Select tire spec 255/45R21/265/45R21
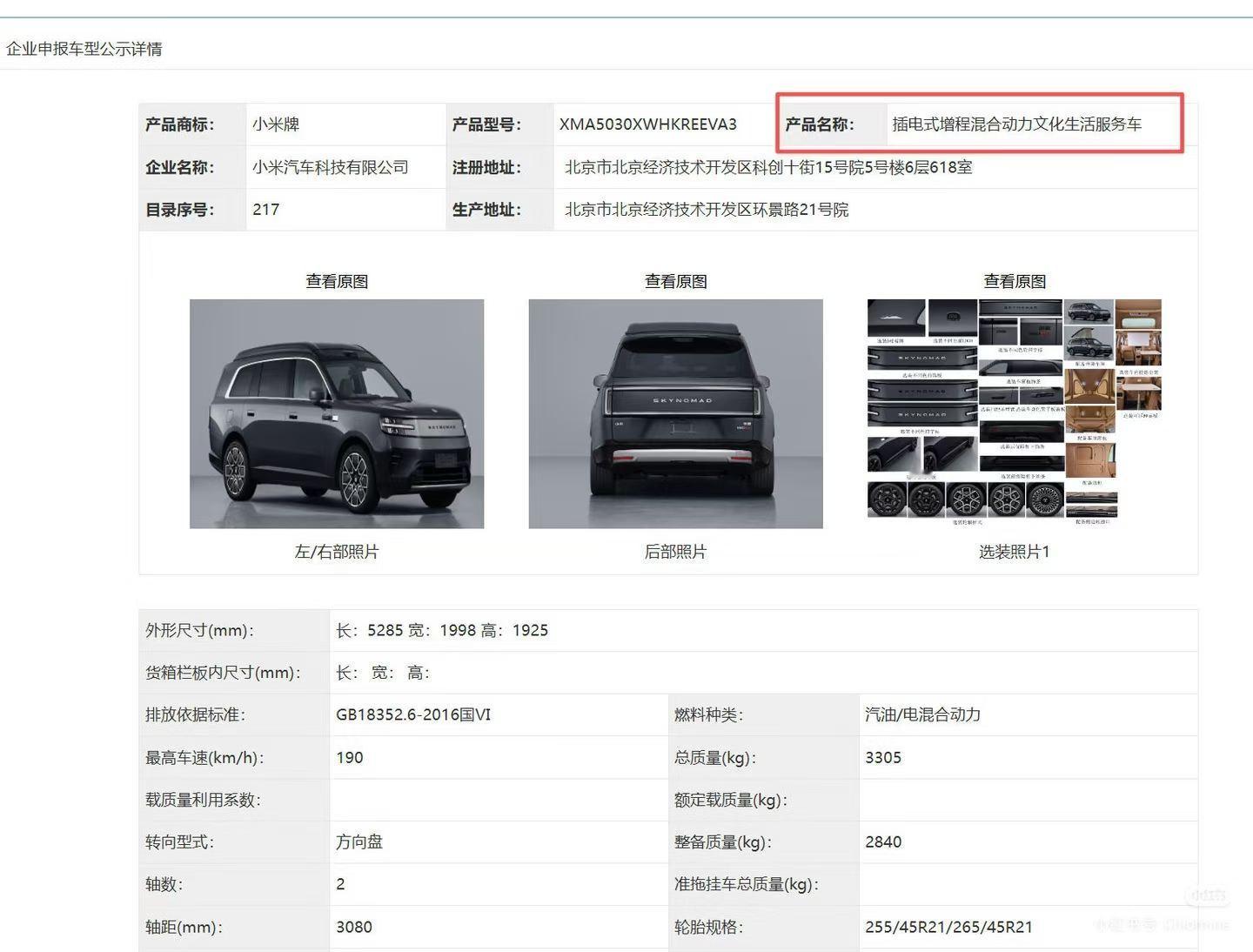 click(948, 927)
